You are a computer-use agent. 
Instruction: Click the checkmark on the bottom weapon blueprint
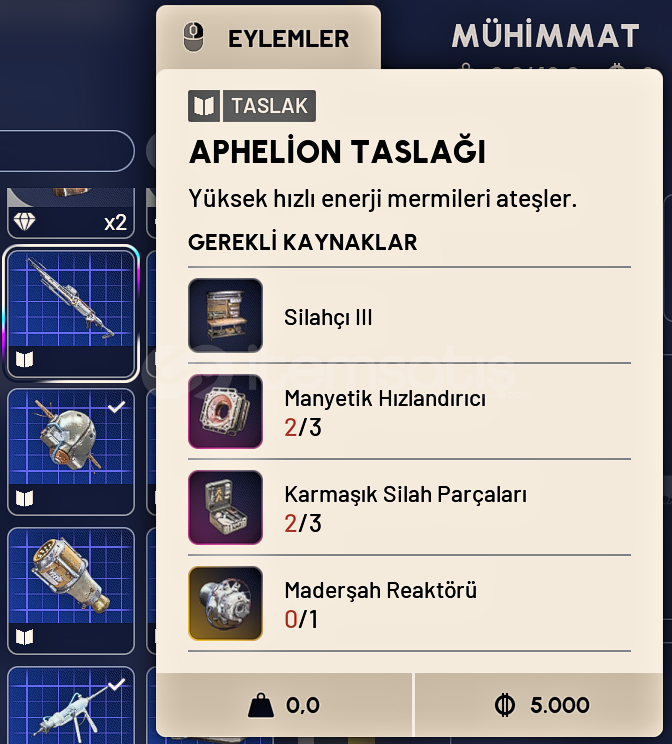pyautogui.click(x=117, y=684)
